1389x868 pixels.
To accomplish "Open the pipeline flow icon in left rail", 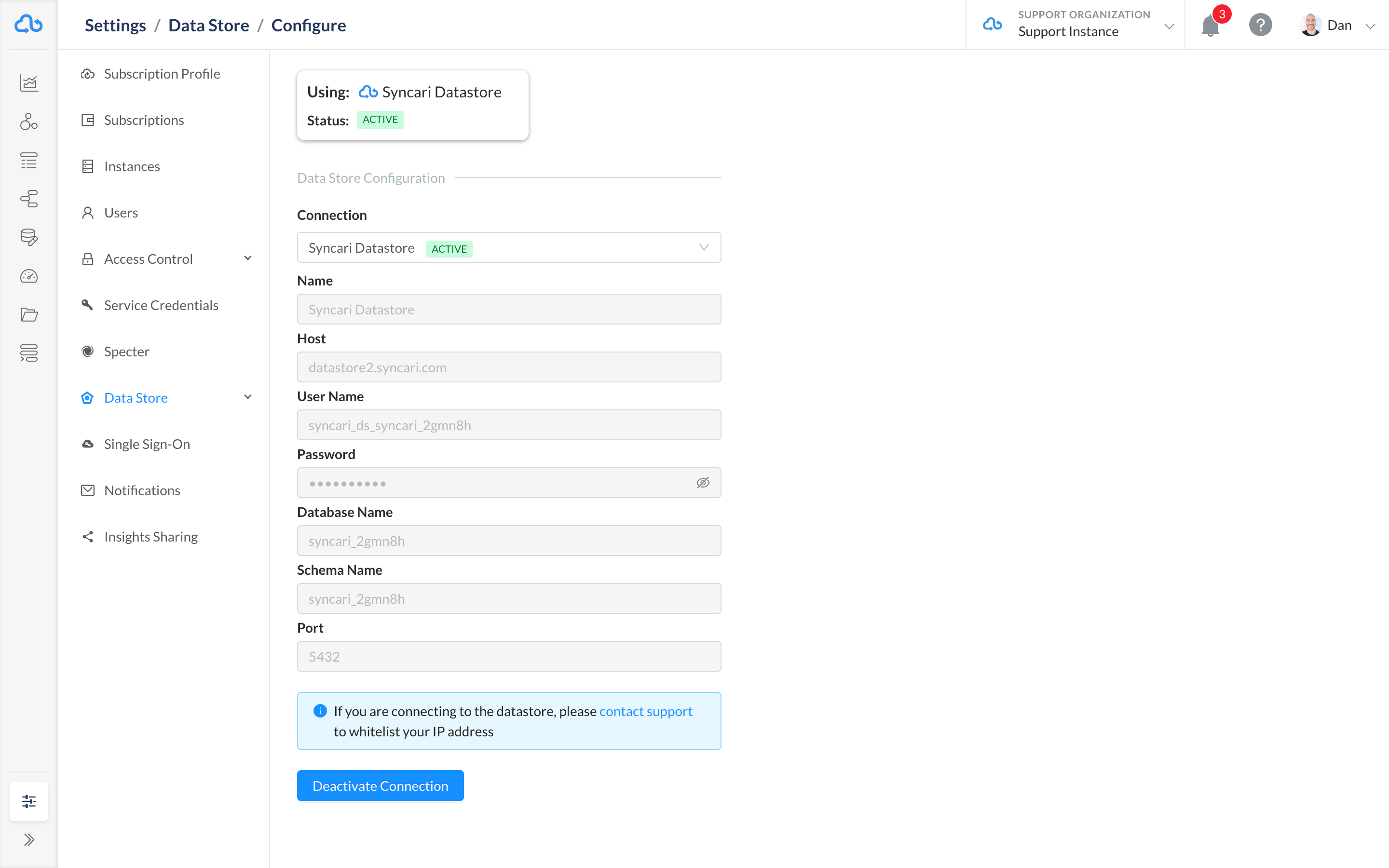I will pyautogui.click(x=29, y=199).
